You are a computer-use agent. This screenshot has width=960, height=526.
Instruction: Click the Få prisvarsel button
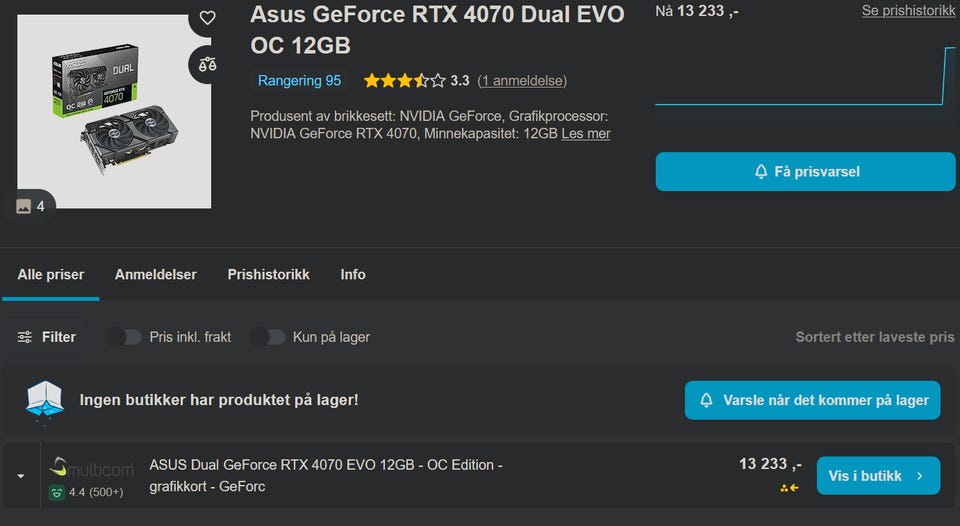(x=805, y=171)
